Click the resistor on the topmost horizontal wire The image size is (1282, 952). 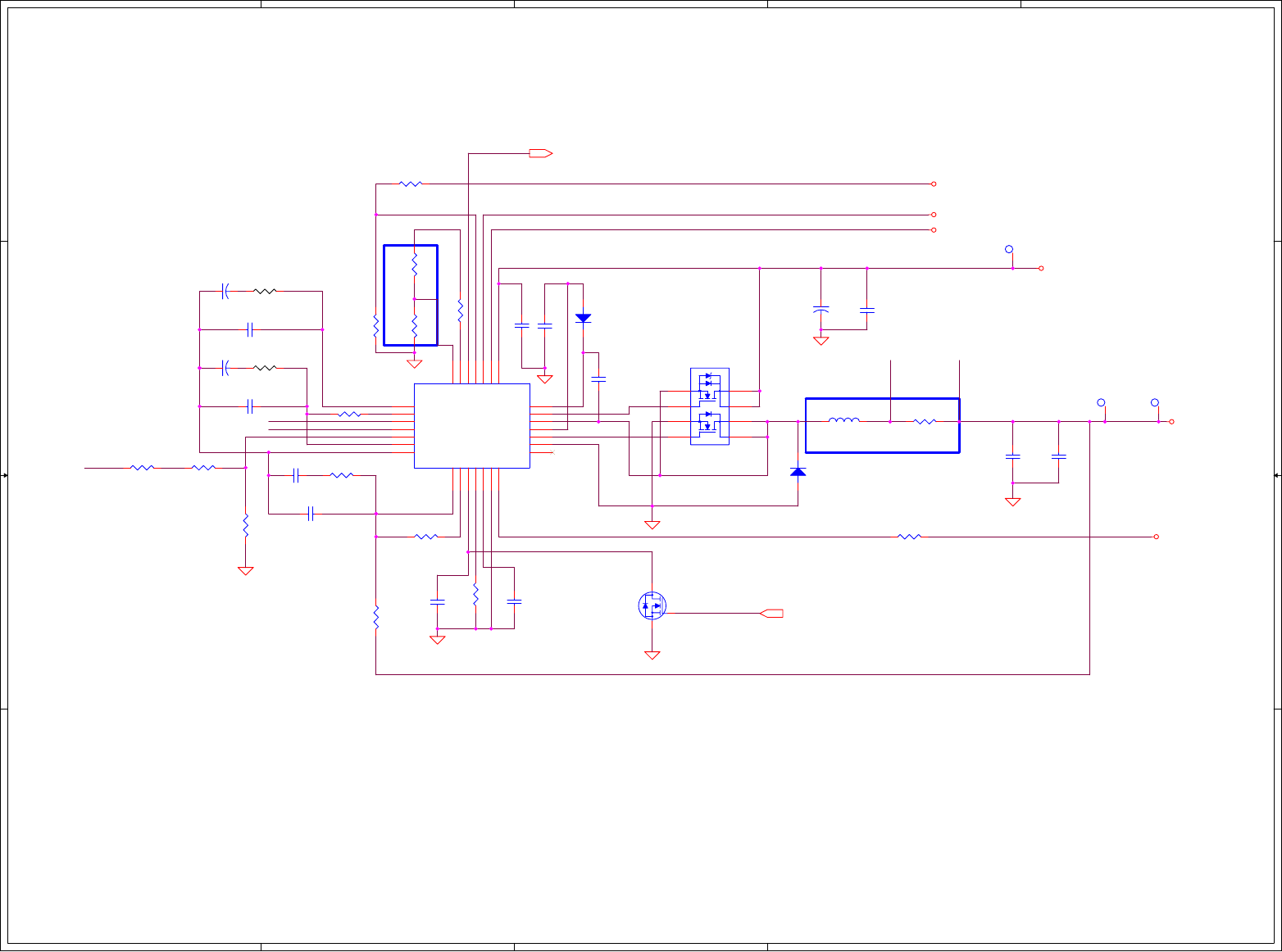411,184
